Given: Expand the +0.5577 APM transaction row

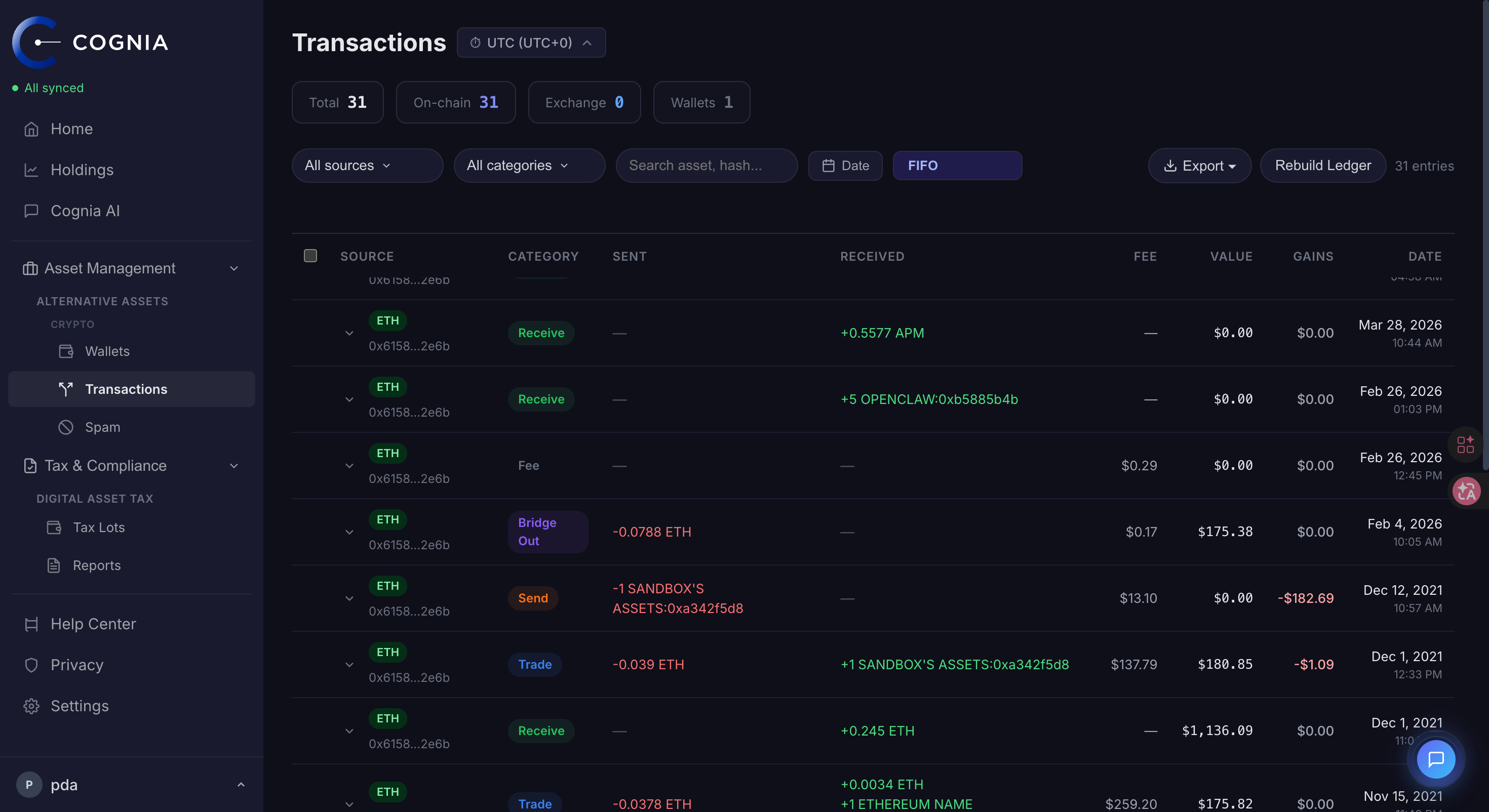Looking at the screenshot, I should pos(349,333).
